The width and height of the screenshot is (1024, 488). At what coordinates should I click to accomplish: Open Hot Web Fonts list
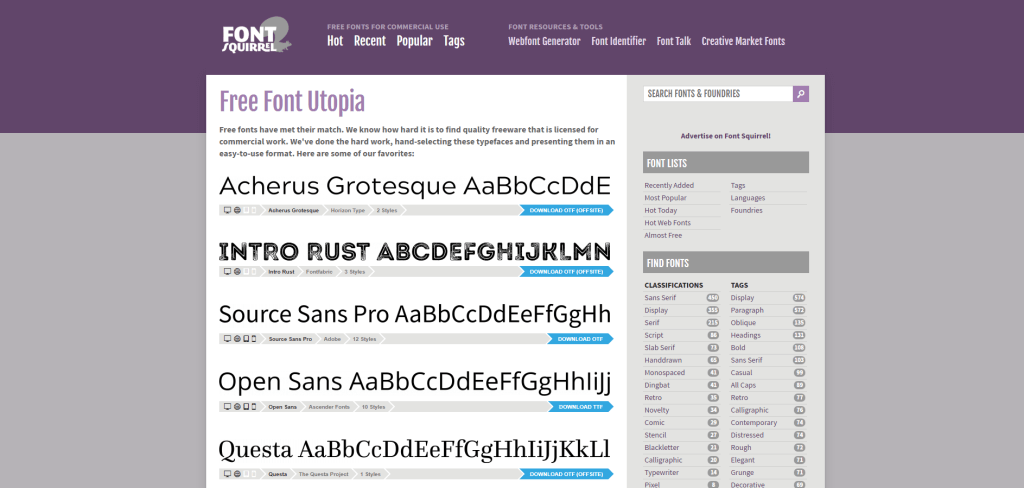pyautogui.click(x=667, y=223)
